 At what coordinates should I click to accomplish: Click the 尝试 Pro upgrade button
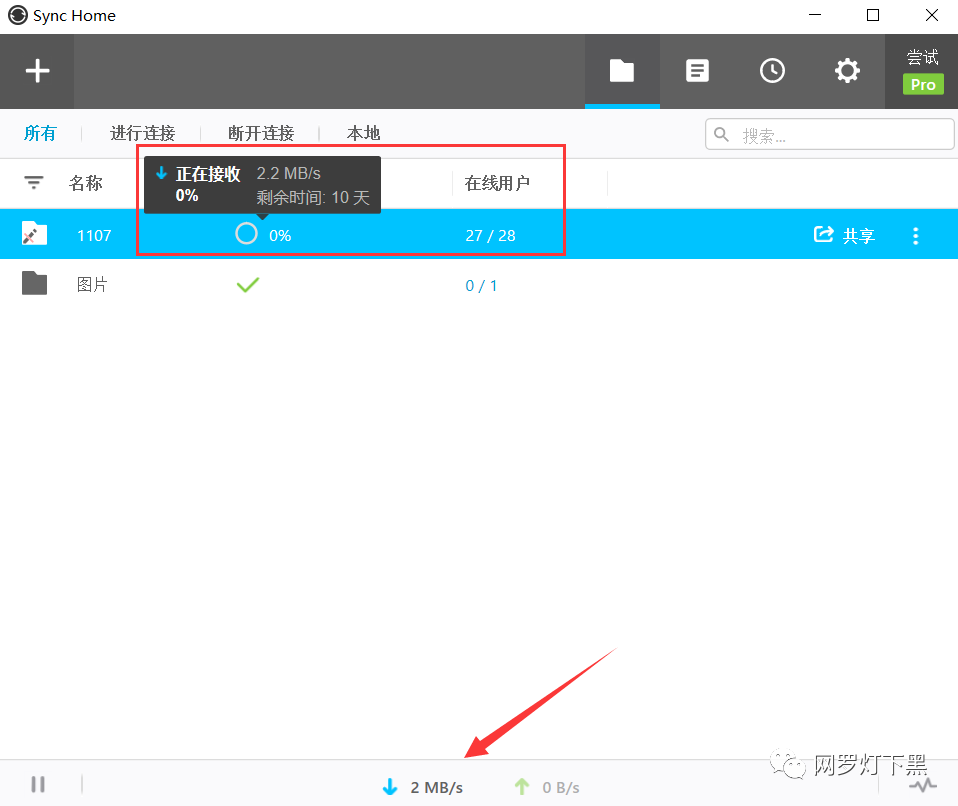(x=923, y=71)
